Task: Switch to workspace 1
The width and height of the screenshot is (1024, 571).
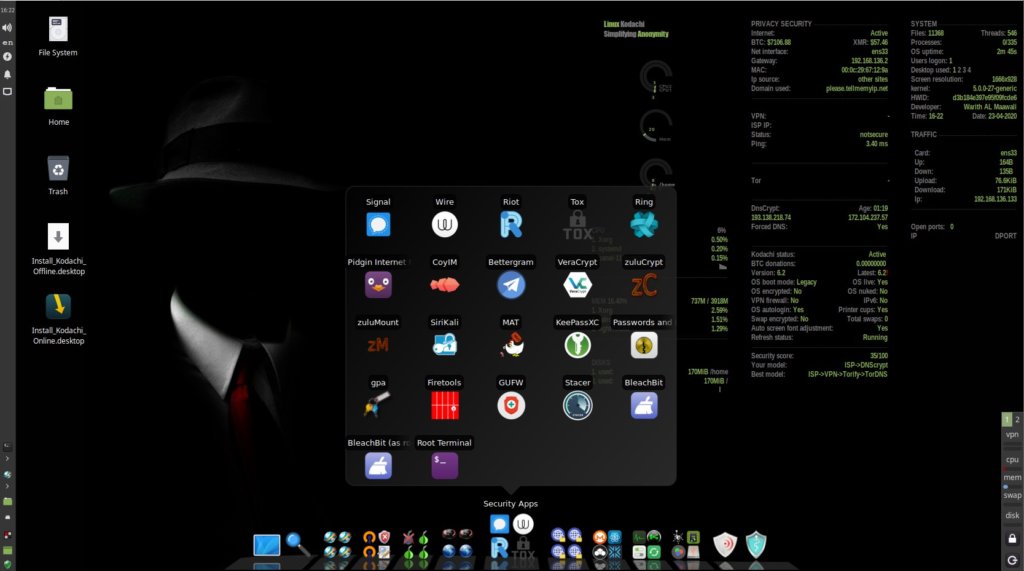Action: (1007, 419)
